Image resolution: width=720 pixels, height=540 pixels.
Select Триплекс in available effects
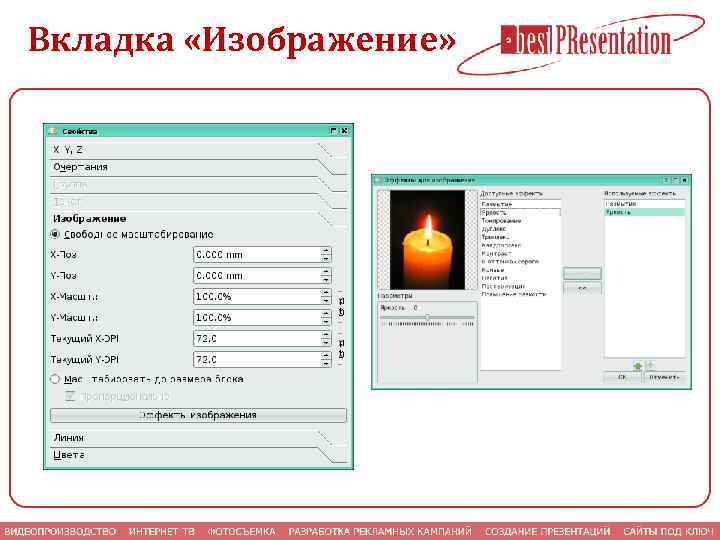click(520, 237)
